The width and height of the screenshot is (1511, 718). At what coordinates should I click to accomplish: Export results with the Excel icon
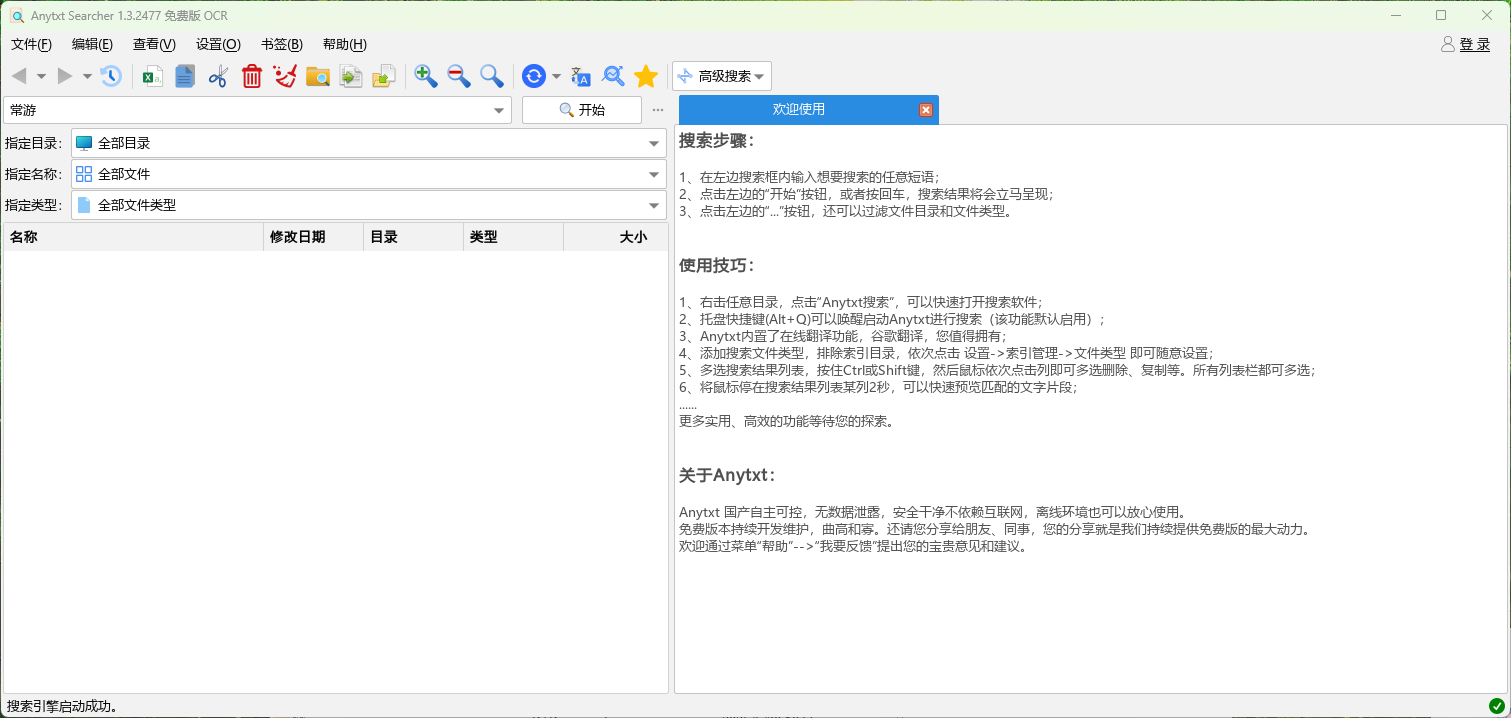(152, 76)
